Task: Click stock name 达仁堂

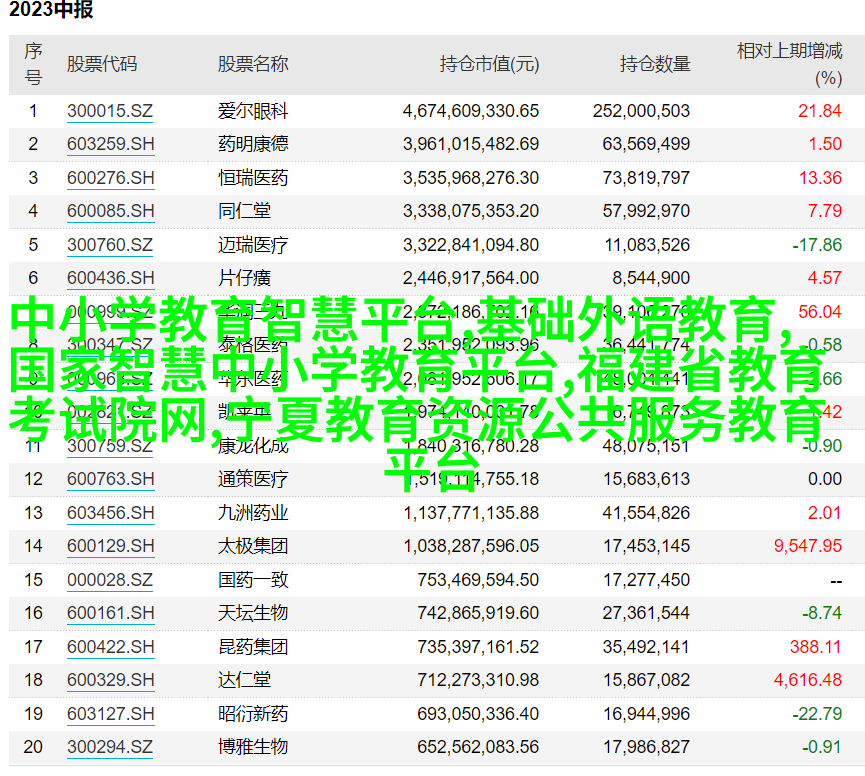Action: pos(244,680)
